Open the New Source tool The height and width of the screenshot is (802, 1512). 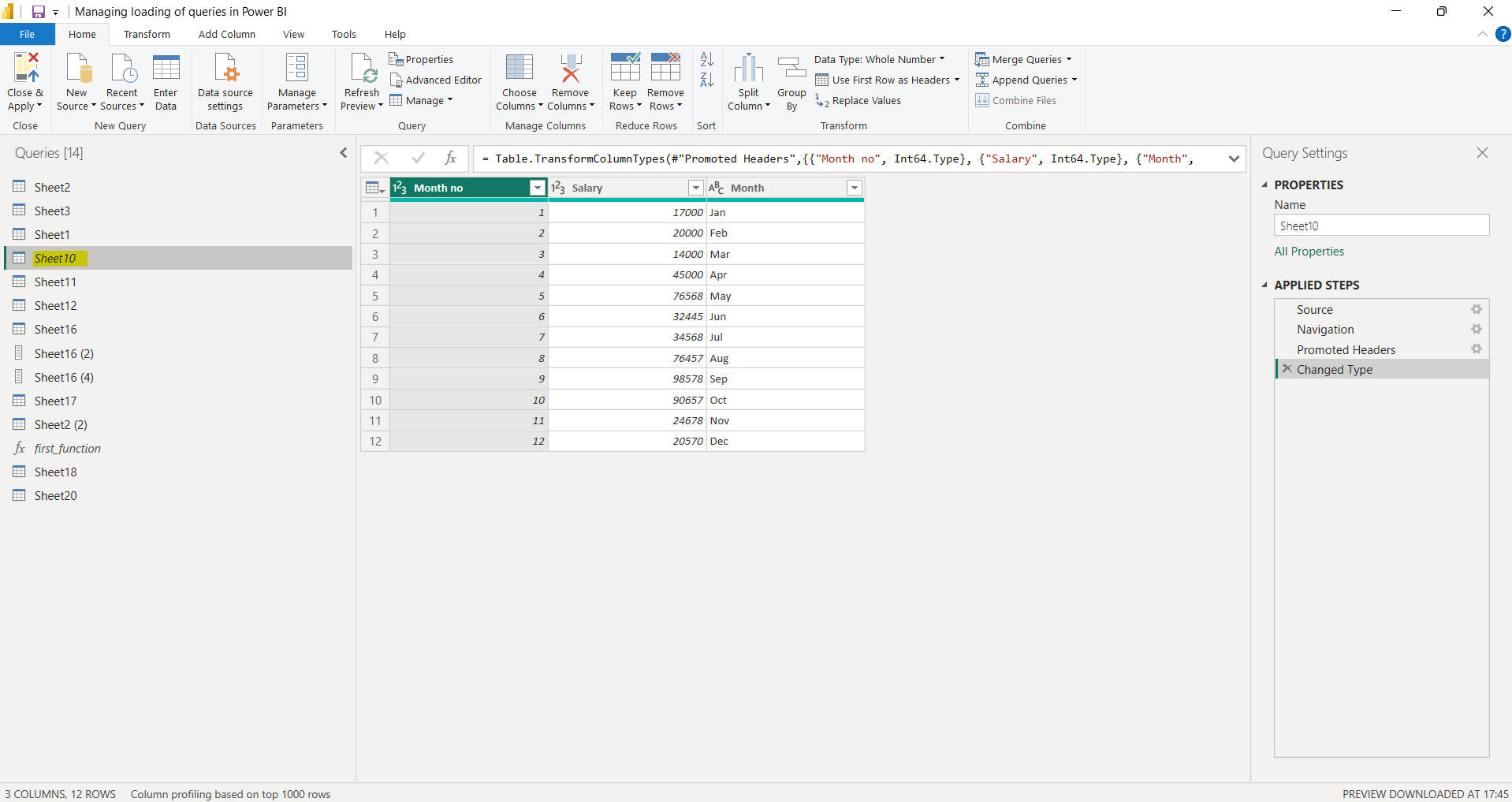76,80
